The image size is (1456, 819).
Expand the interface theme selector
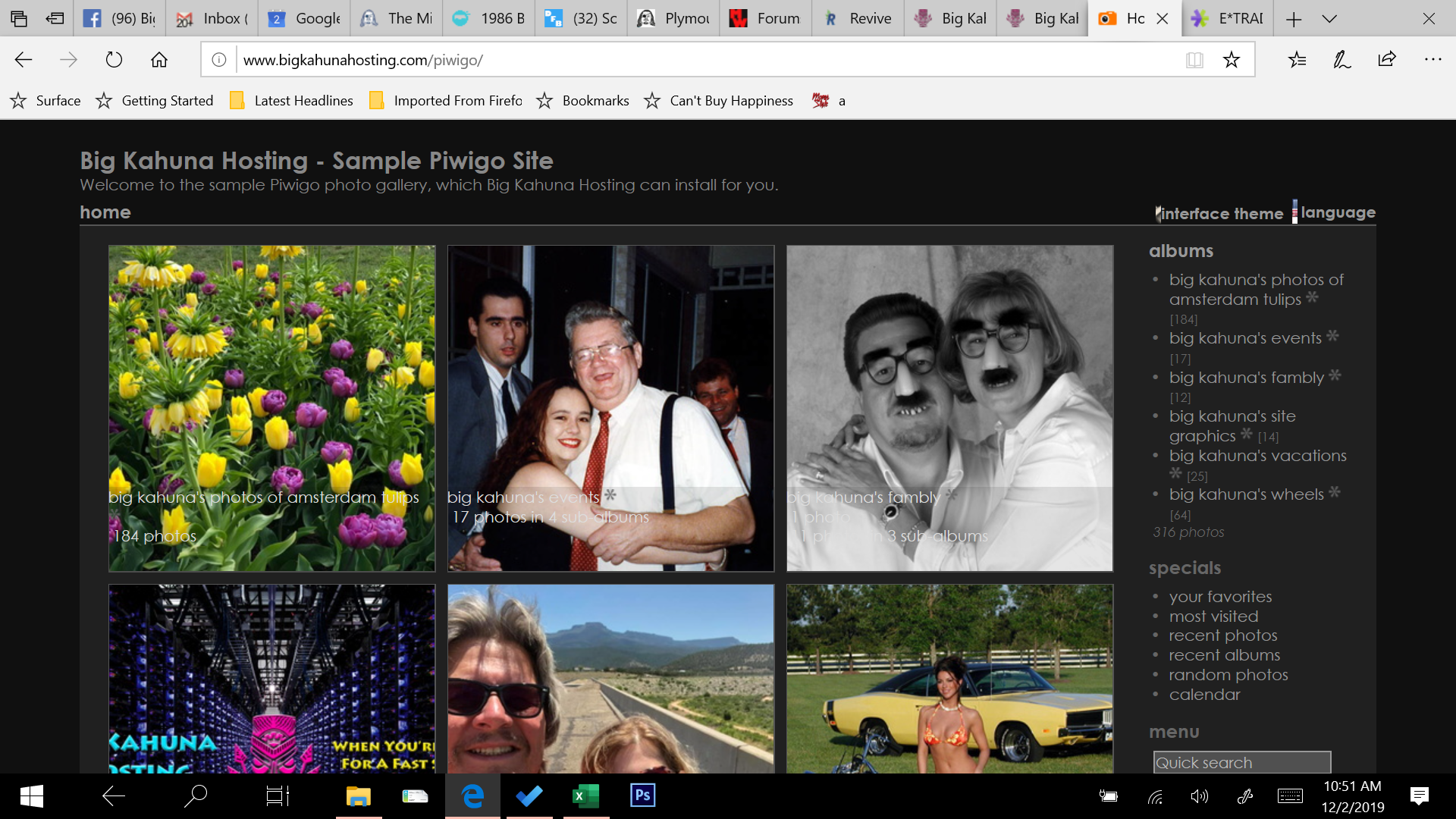point(1219,213)
